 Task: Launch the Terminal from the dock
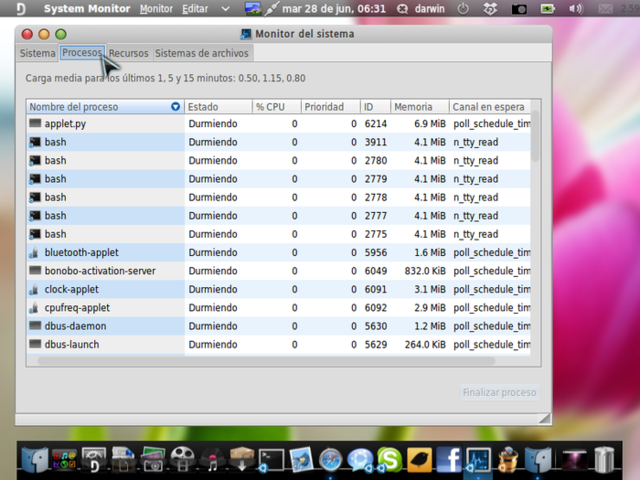point(271,460)
